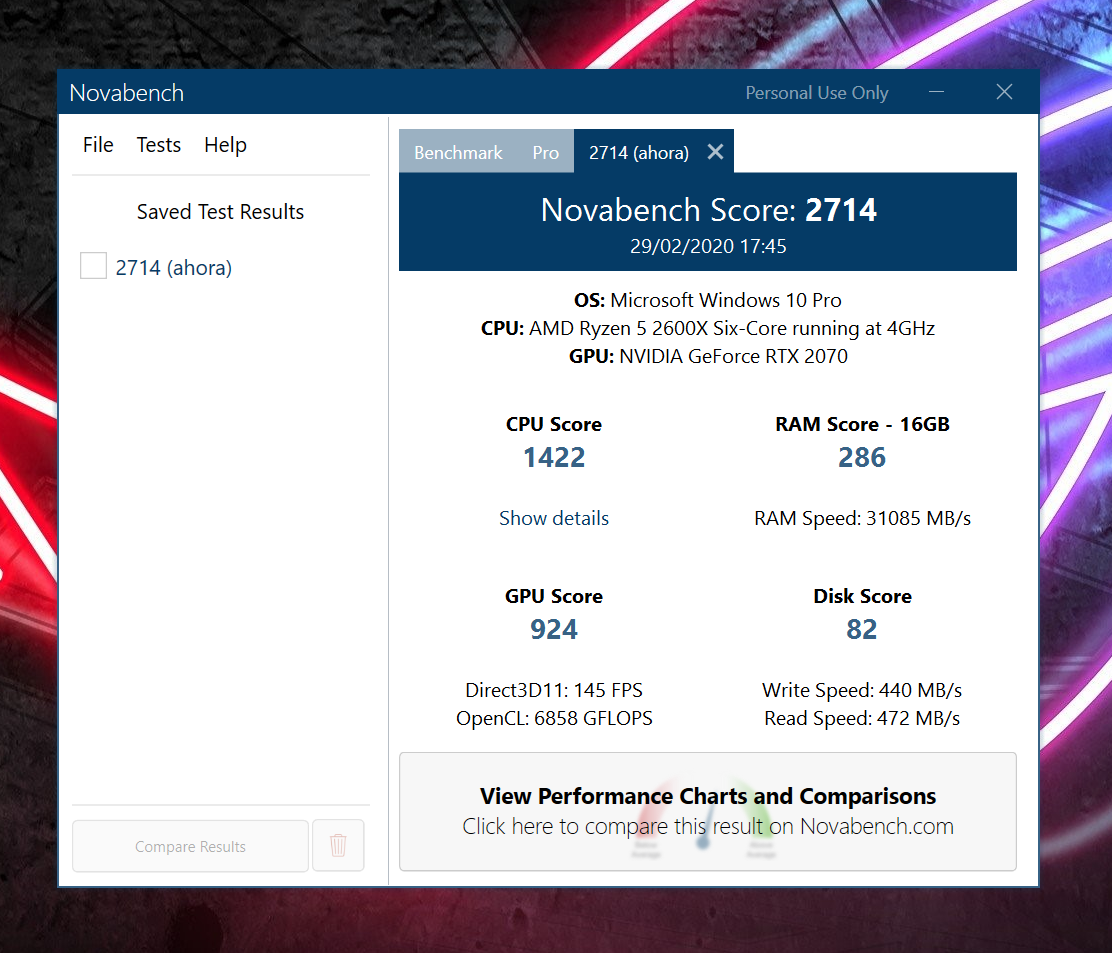Minimize the Novabench window
The height and width of the screenshot is (953, 1112).
point(937,91)
